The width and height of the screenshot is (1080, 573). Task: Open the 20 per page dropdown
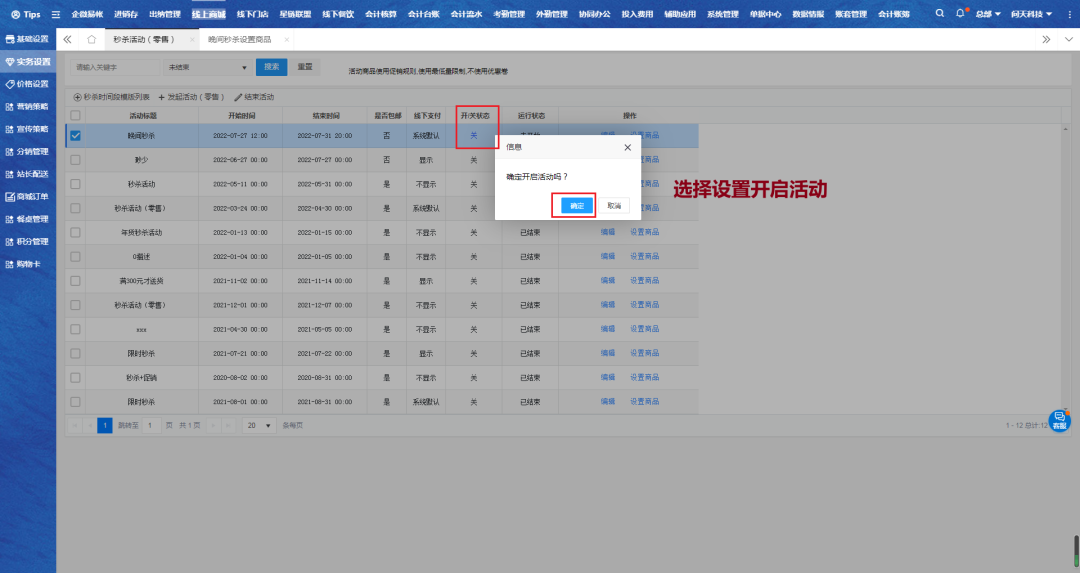[258, 425]
